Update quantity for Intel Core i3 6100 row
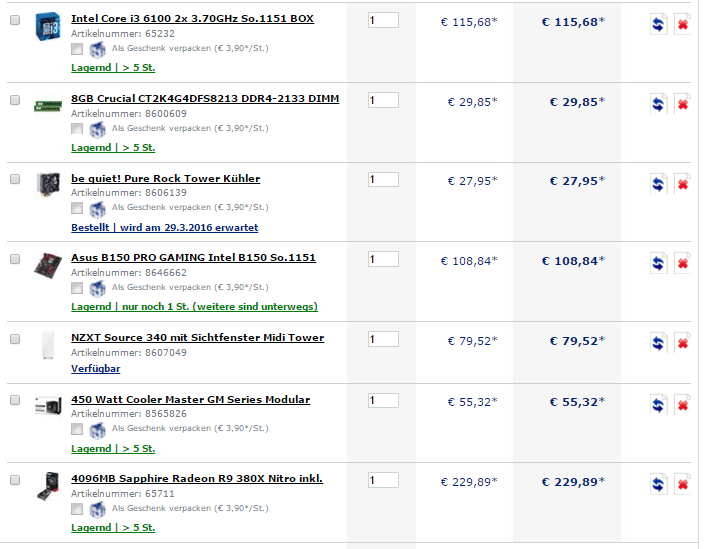This screenshot has width=708, height=549. [x=658, y=24]
